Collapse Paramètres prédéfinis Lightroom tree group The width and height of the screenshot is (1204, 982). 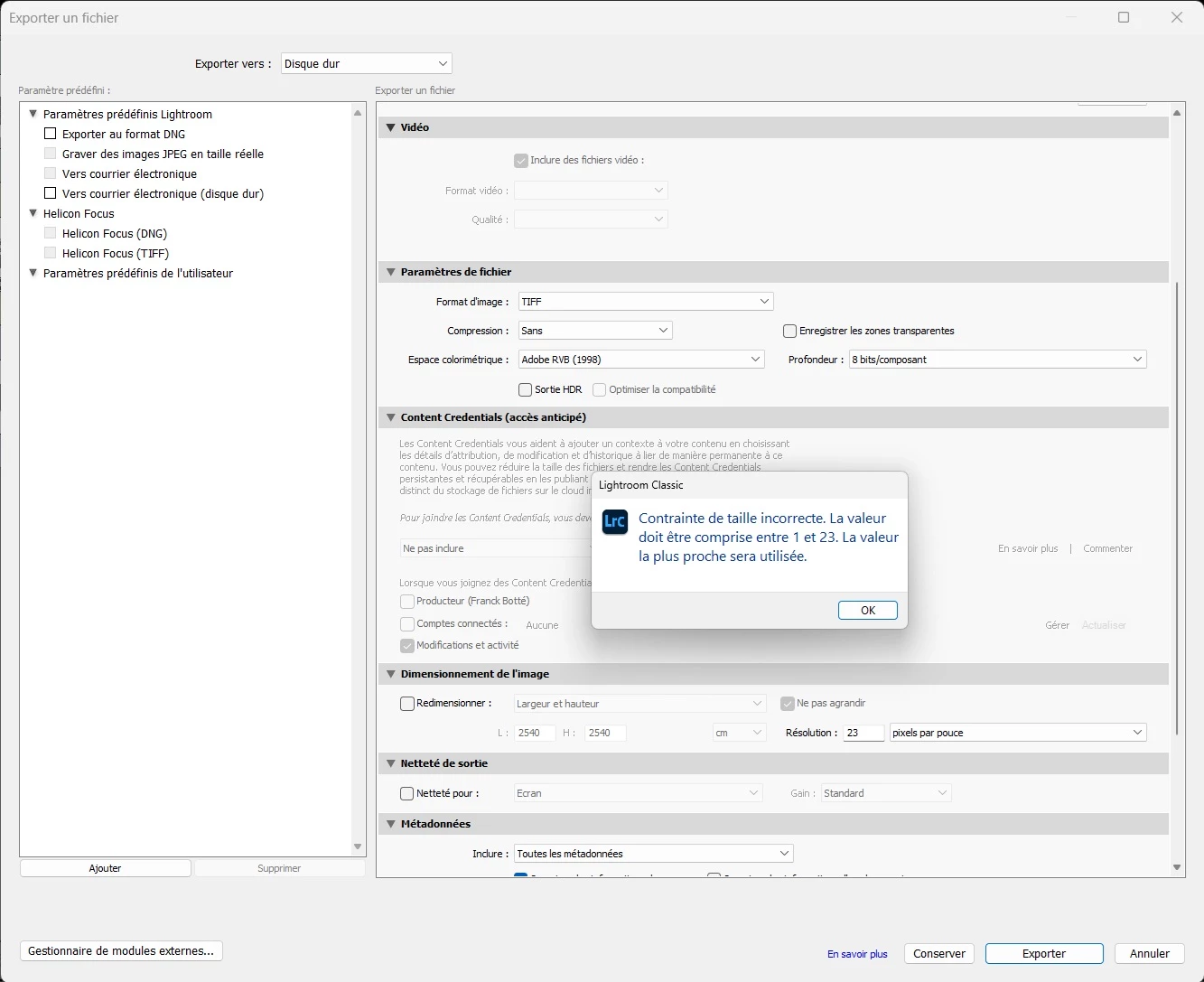(x=33, y=114)
